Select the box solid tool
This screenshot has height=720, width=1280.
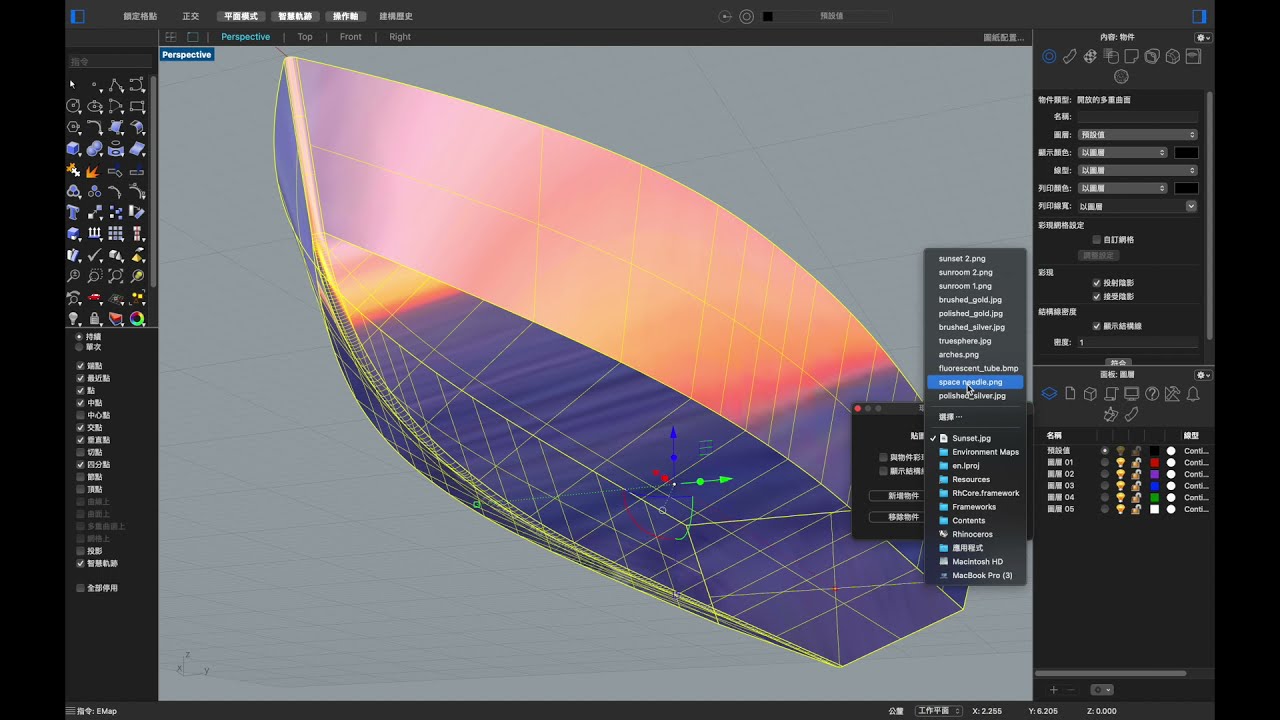72,148
